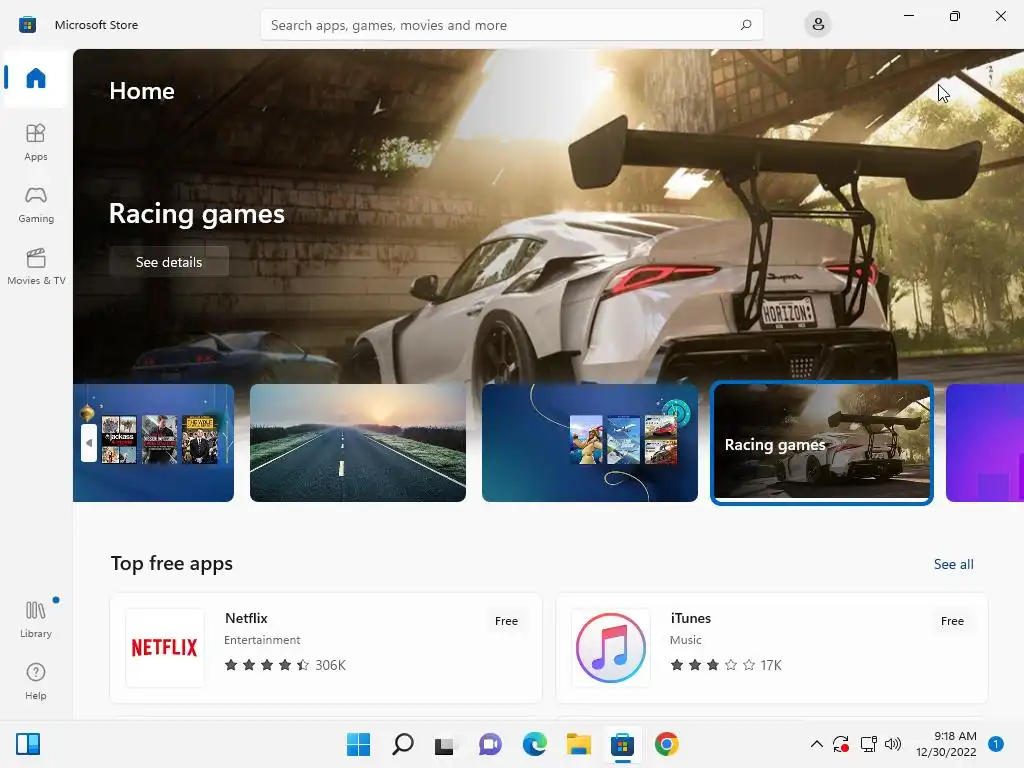Click the Free label on iTunes card
Viewport: 1024px width, 768px height.
952,621
